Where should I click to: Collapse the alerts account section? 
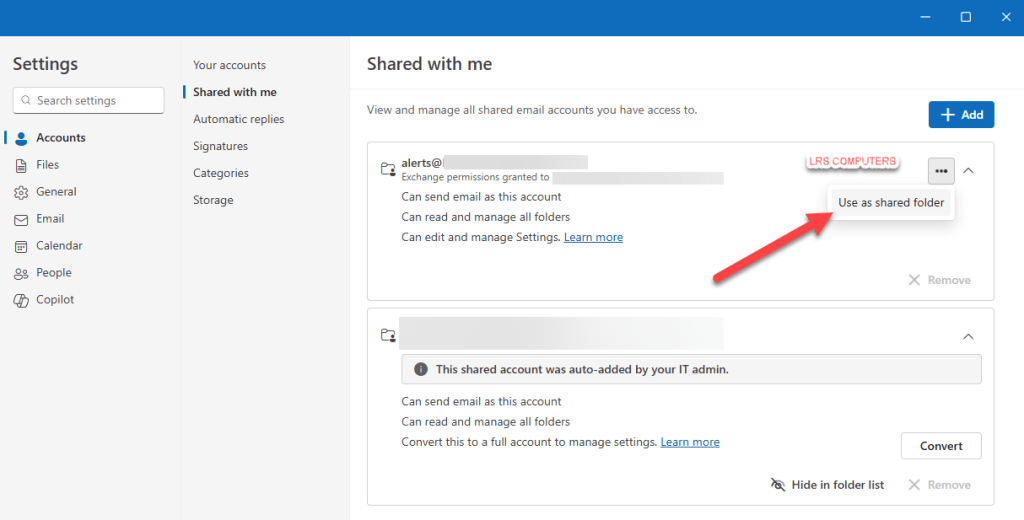tap(968, 171)
